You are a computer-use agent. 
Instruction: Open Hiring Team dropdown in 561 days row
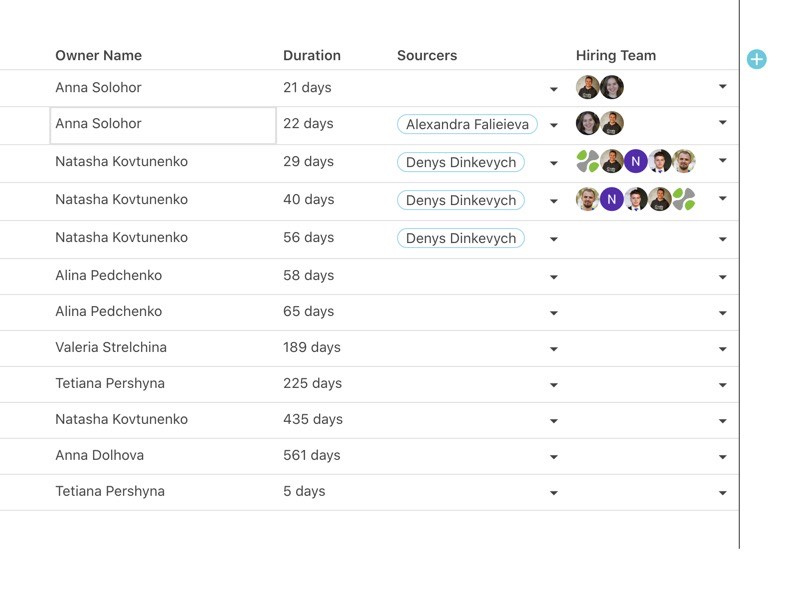[x=723, y=457]
